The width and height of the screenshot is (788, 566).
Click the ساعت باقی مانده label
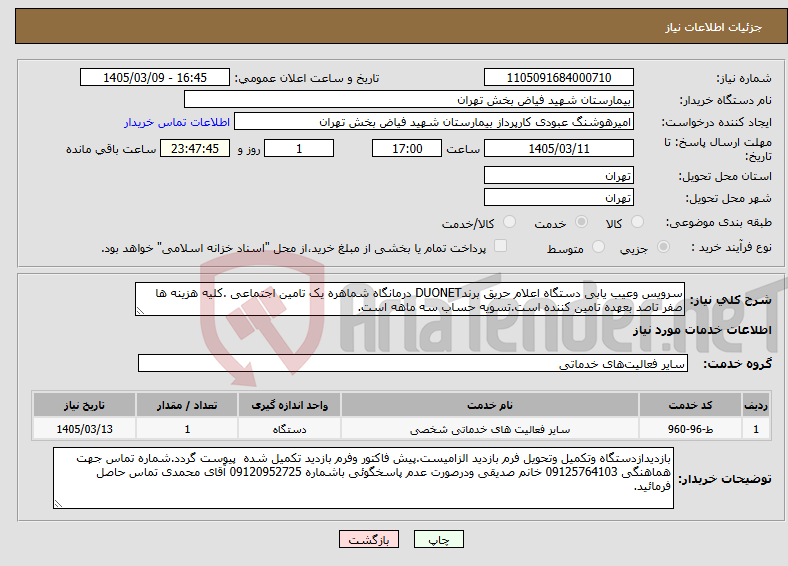click(x=111, y=149)
